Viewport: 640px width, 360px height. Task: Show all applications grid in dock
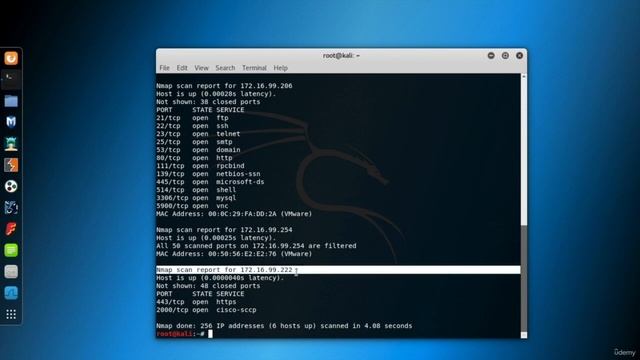[x=11, y=314]
